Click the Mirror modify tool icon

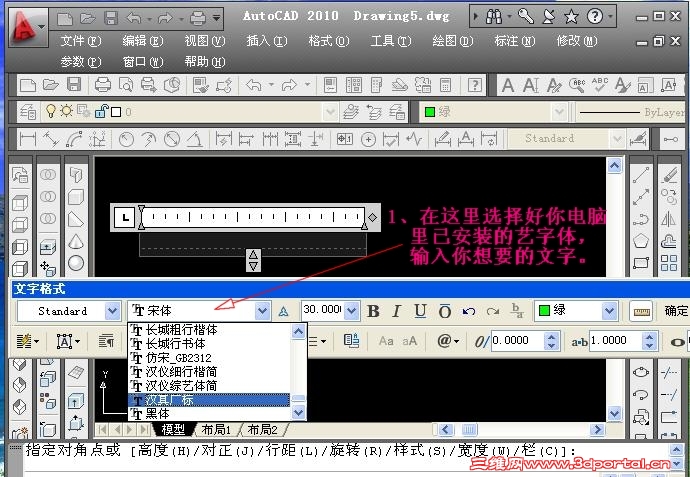668,219
